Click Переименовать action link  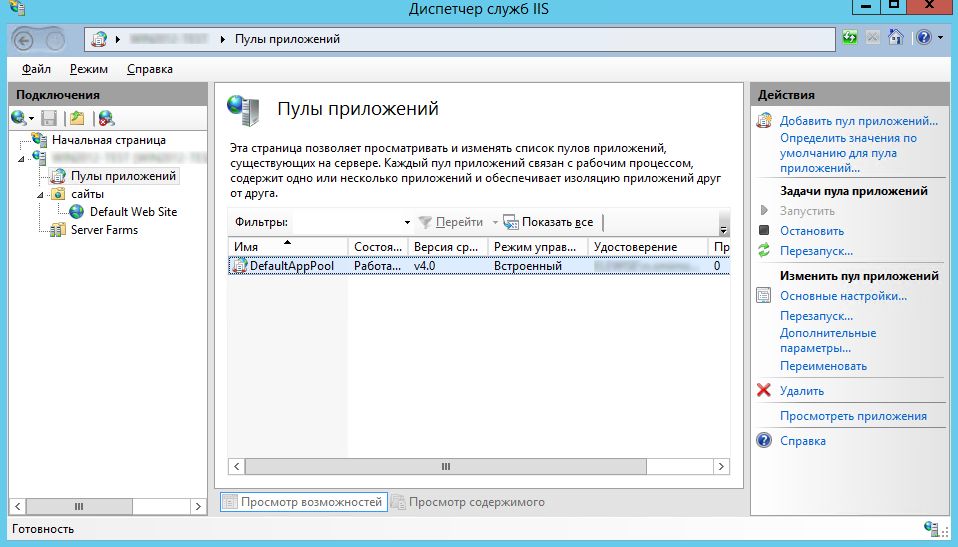click(823, 366)
